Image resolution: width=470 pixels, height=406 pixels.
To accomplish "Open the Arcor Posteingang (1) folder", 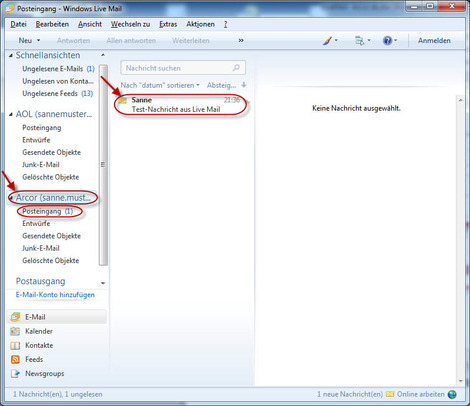I will pyautogui.click(x=47, y=211).
